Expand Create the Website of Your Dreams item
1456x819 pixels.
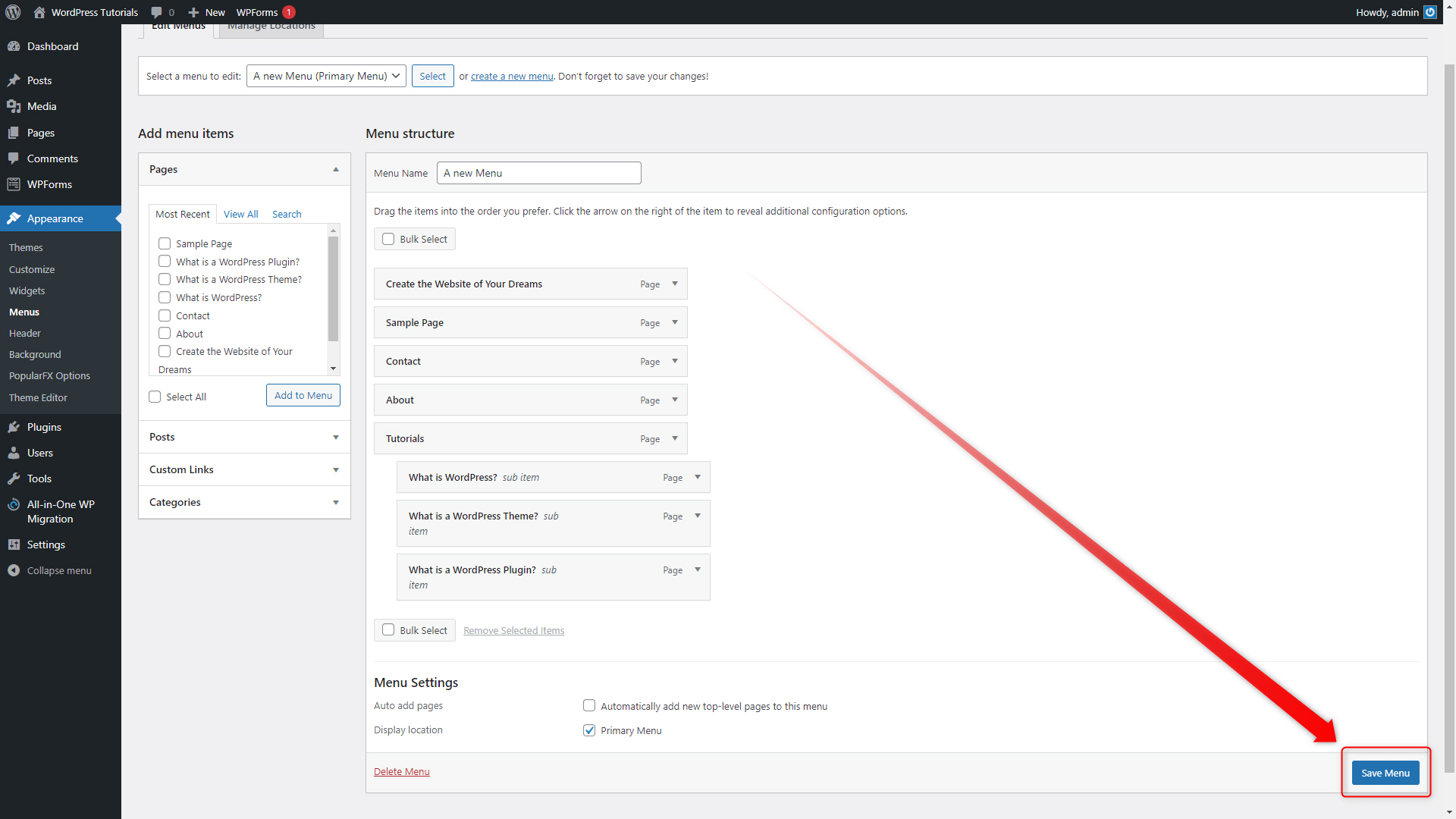tap(675, 284)
